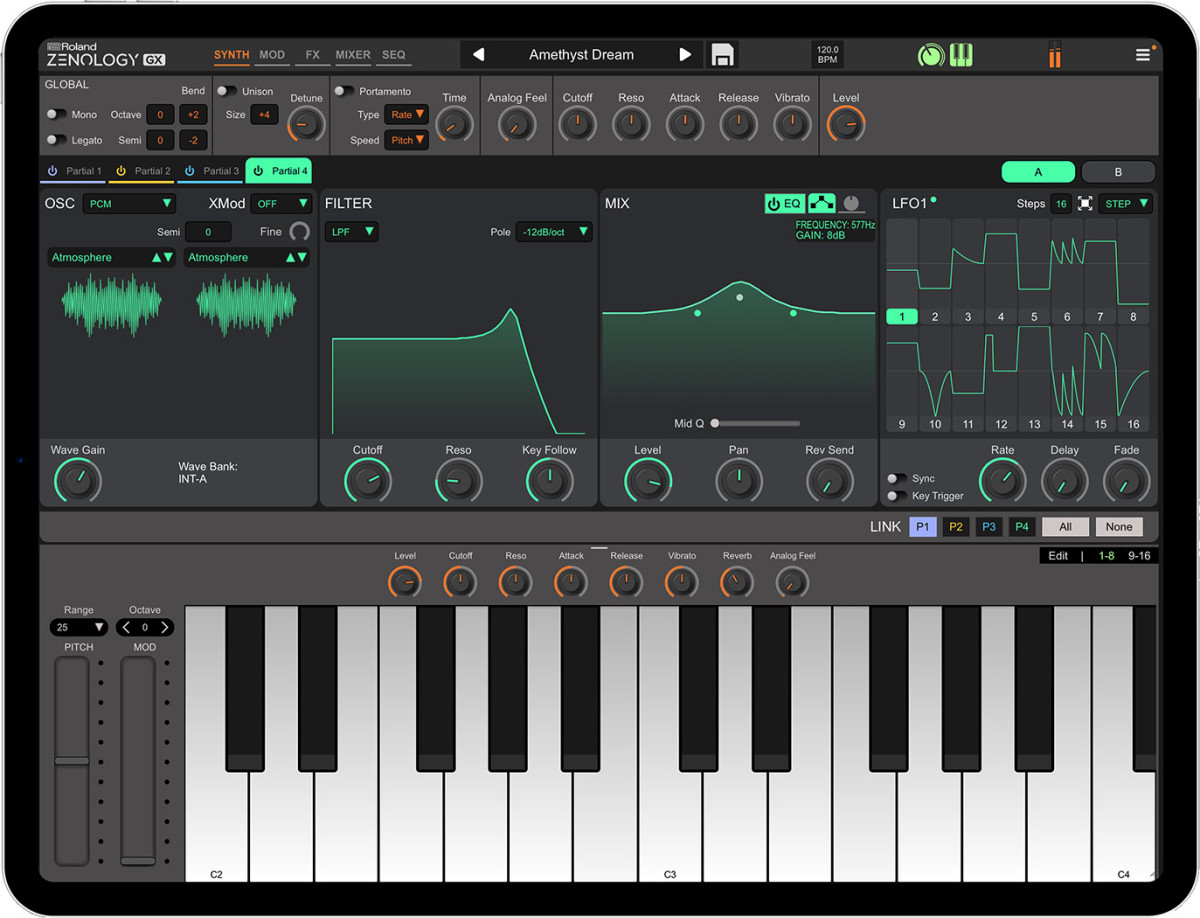The height and width of the screenshot is (918, 1200).
Task: Toggle link for P1
Action: [x=923, y=527]
